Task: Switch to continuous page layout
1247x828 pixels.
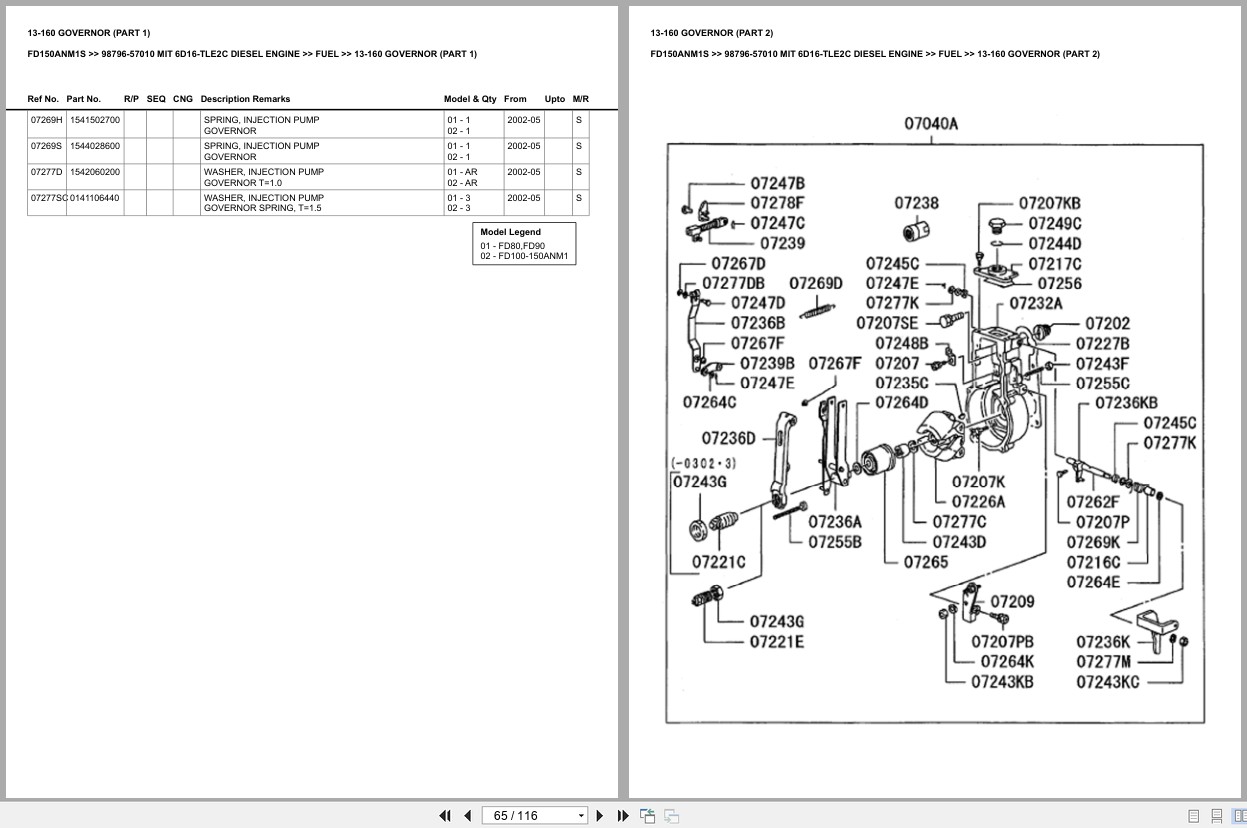Action: [1217, 816]
